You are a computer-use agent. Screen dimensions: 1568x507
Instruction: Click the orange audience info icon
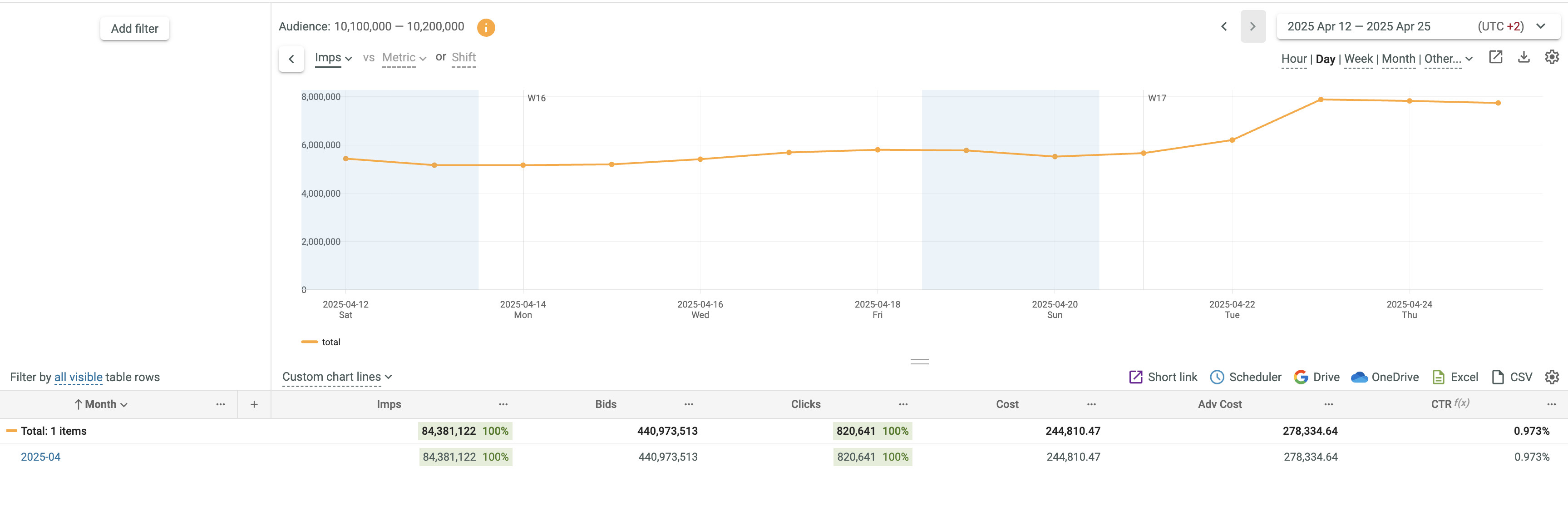(485, 27)
